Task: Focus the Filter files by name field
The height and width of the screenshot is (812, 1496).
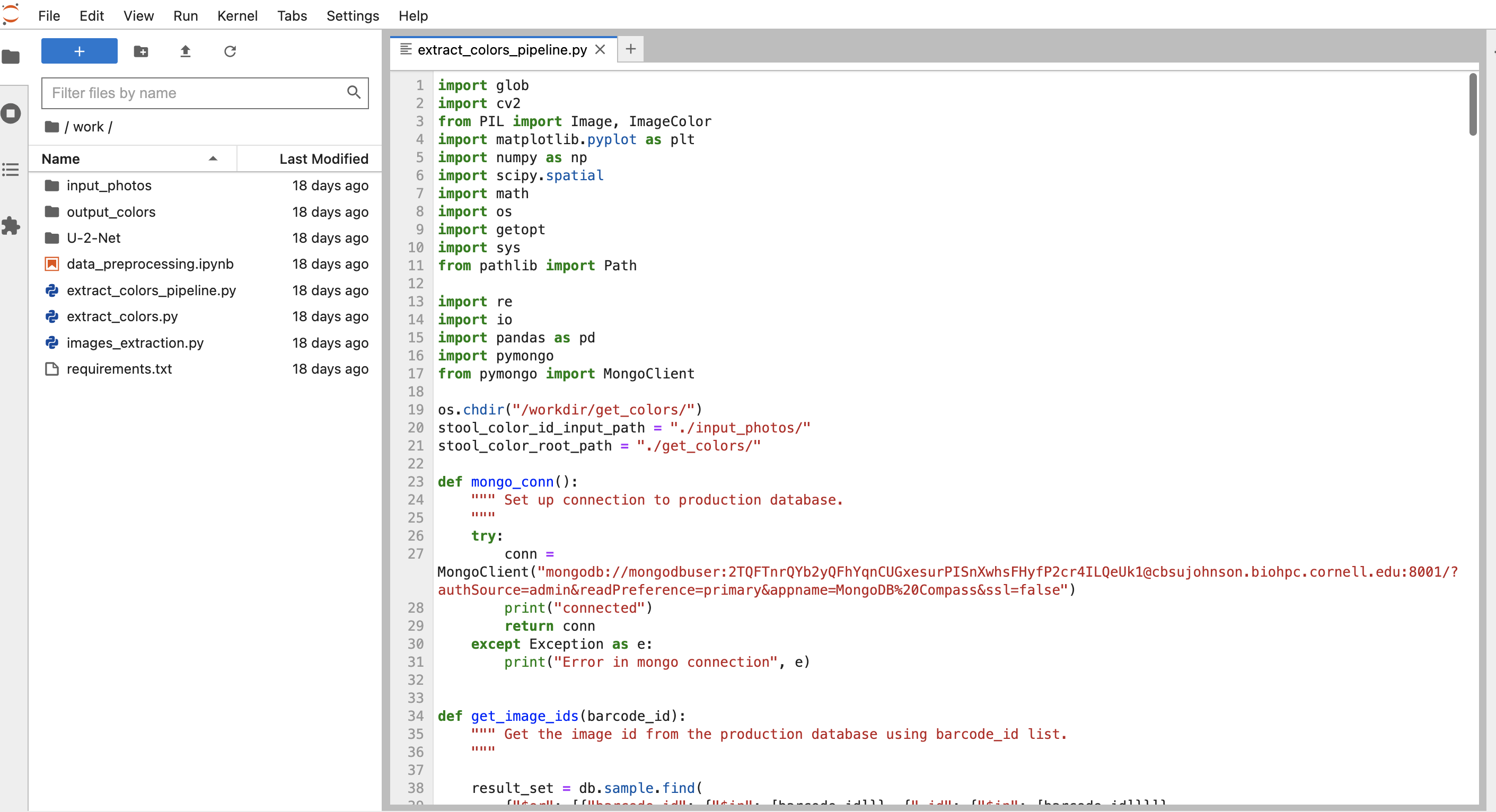Action: click(205, 93)
